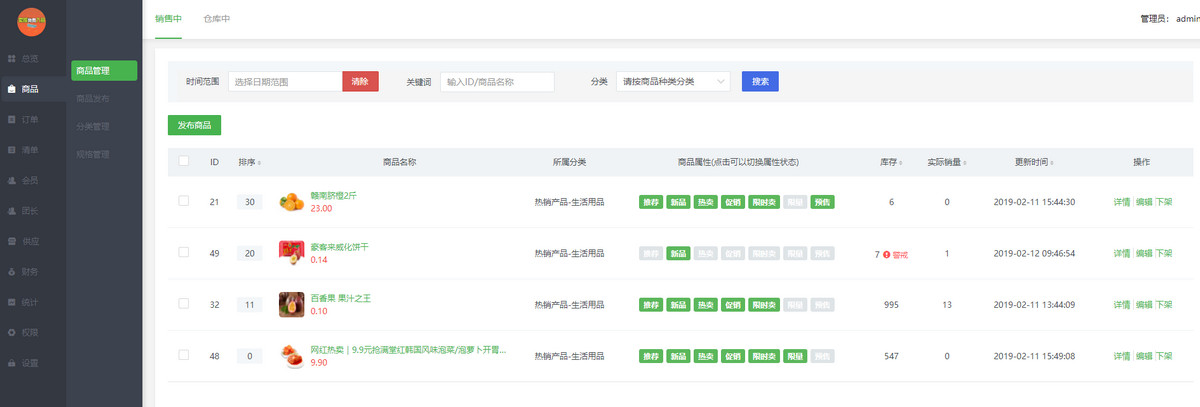Toggle 预售 attribute for product ID 48
This screenshot has width=1200, height=407.
coord(822,356)
